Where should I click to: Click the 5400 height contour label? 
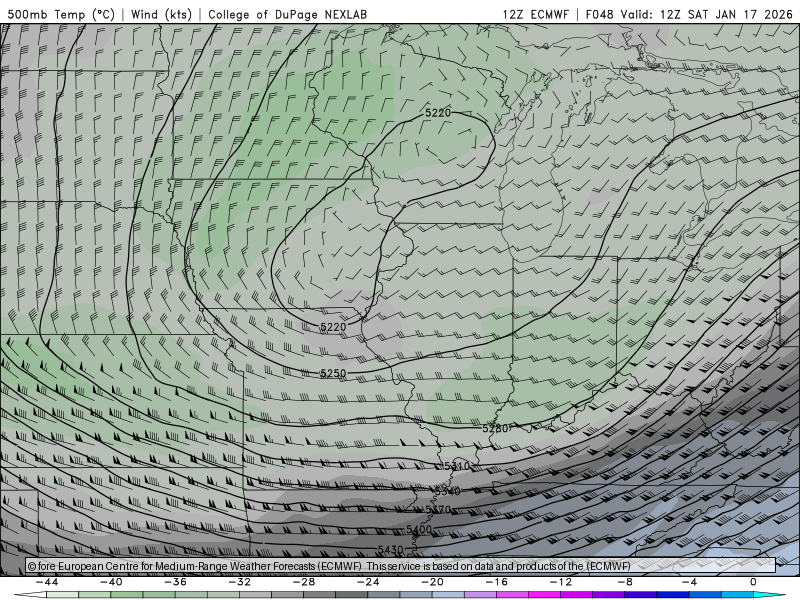[419, 530]
